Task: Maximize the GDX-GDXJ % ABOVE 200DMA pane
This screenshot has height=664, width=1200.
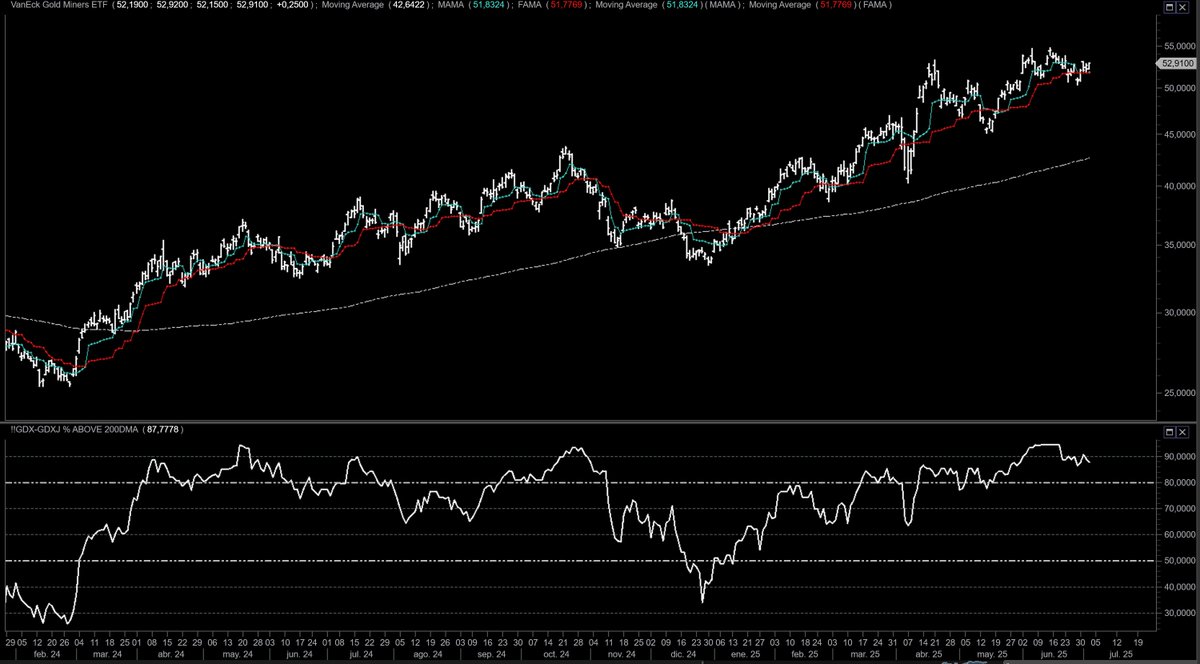Action: 1170,431
